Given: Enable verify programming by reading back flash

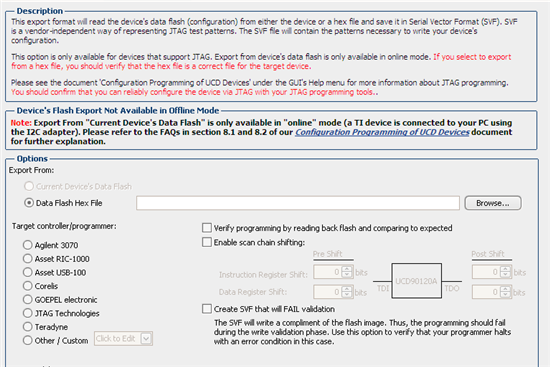Looking at the screenshot, I should (207, 228).
